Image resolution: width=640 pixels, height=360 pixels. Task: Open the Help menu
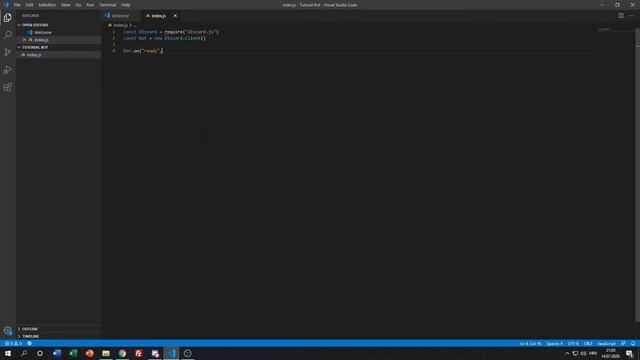[125, 5]
